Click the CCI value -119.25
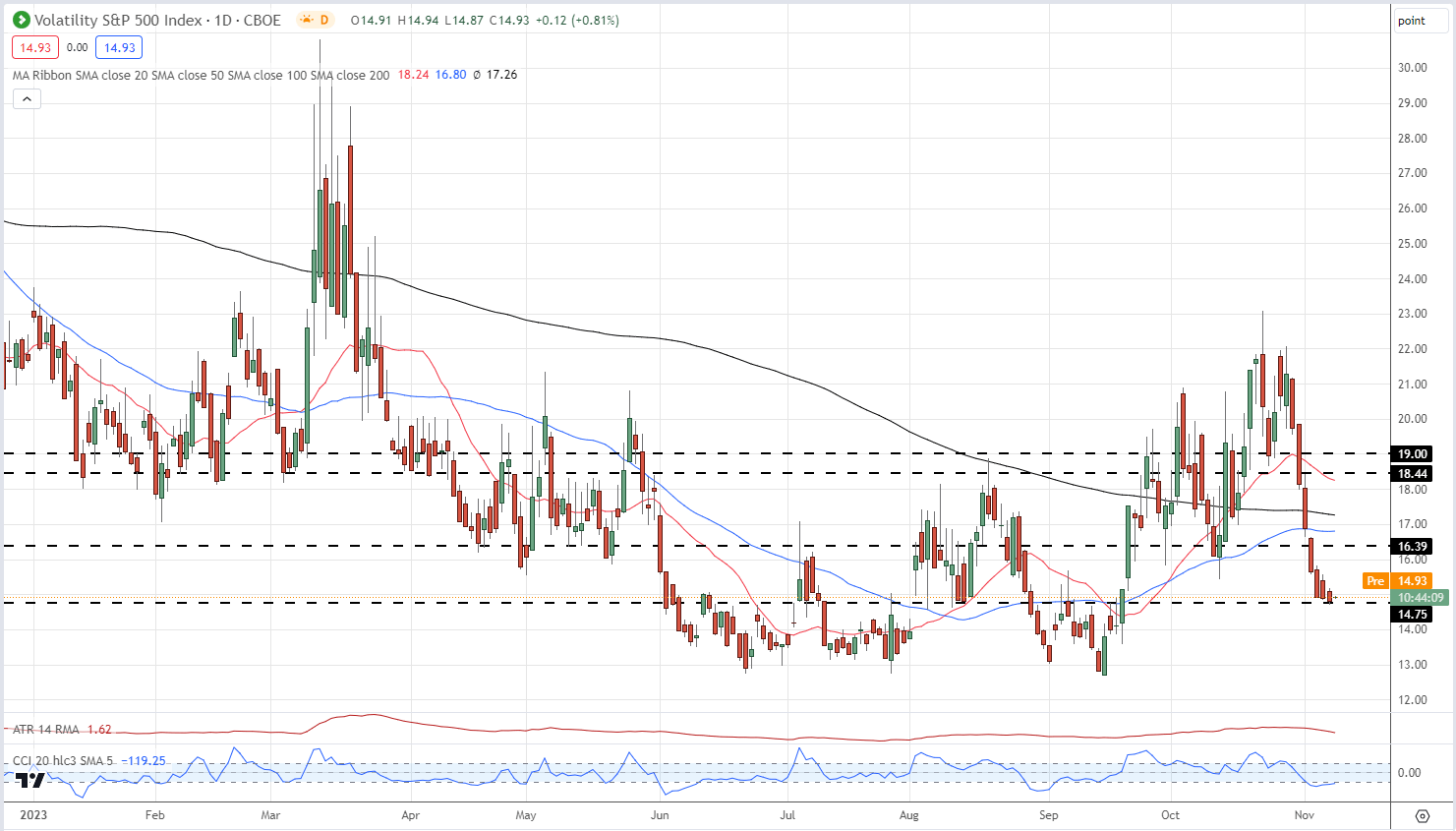 [145, 761]
